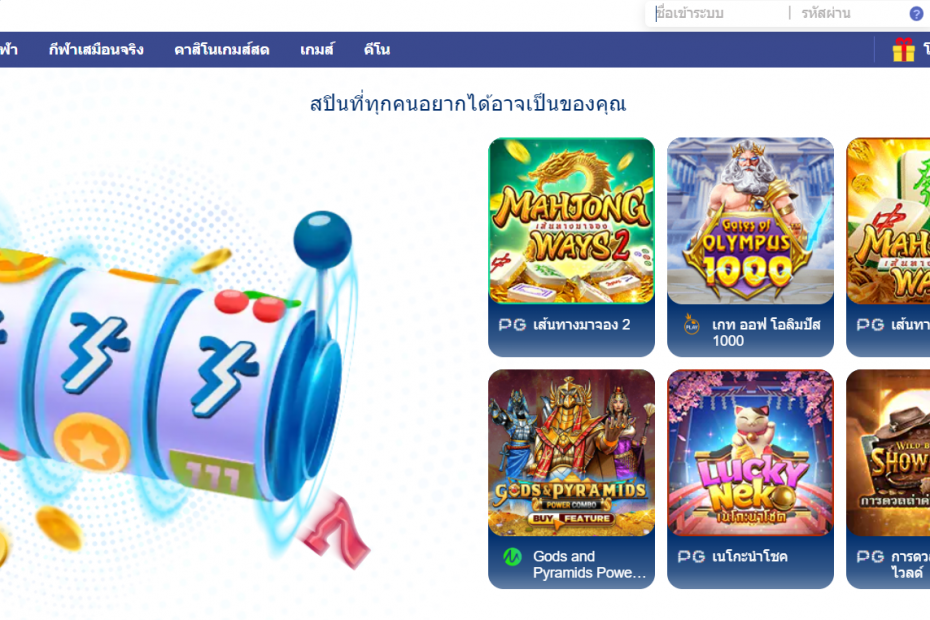
Task: Click Pragmatic Play logo under Olympus 1000
Action: (692, 325)
